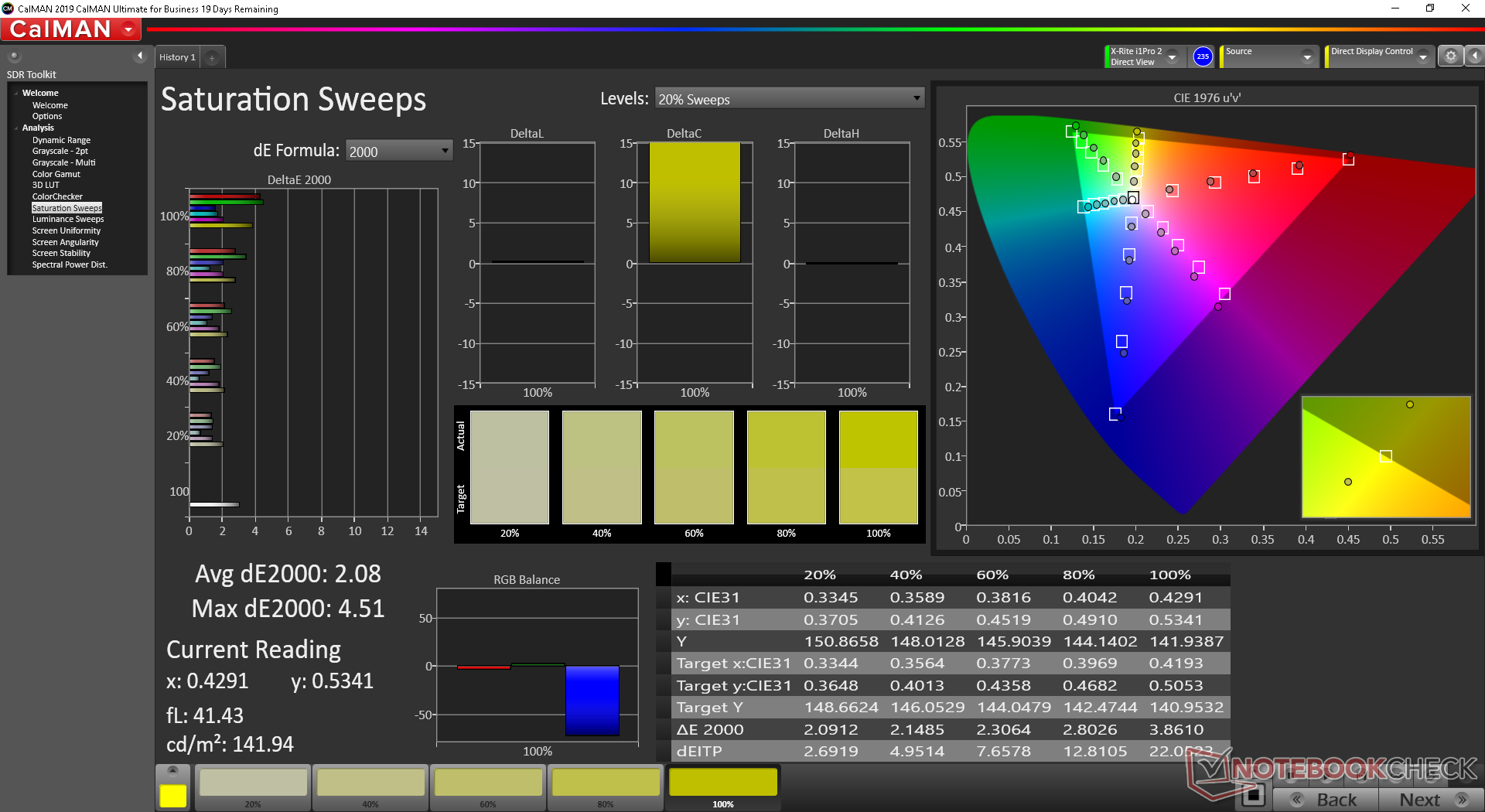Open the Options page in the tree

click(x=46, y=116)
